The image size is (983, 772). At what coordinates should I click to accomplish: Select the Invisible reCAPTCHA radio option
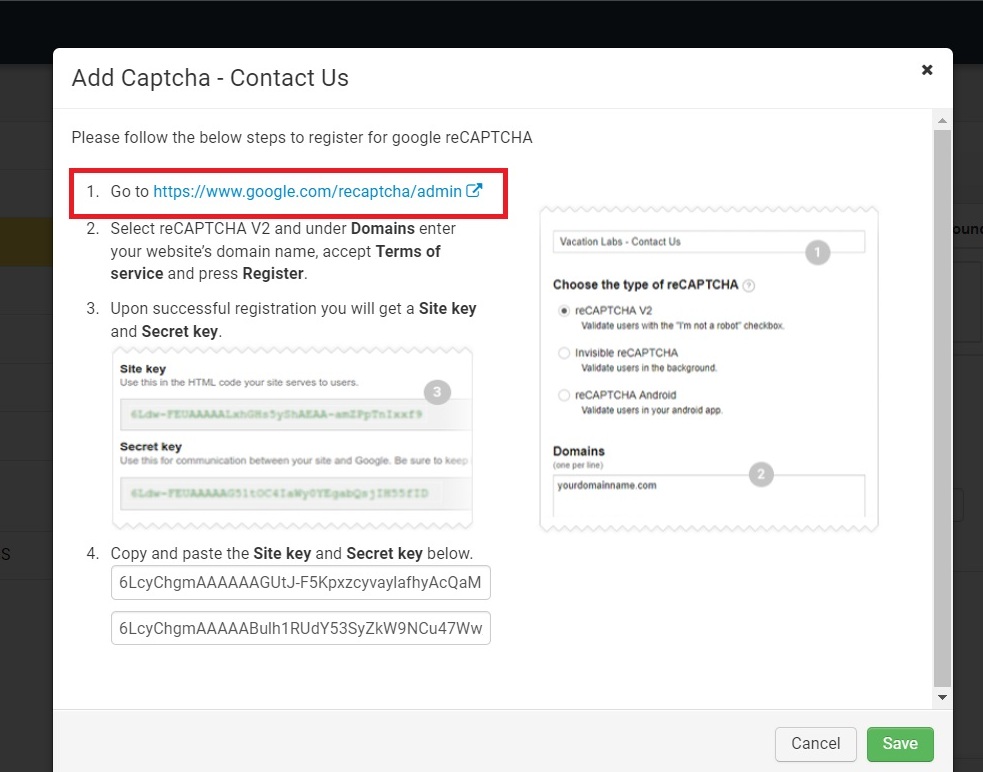point(565,353)
